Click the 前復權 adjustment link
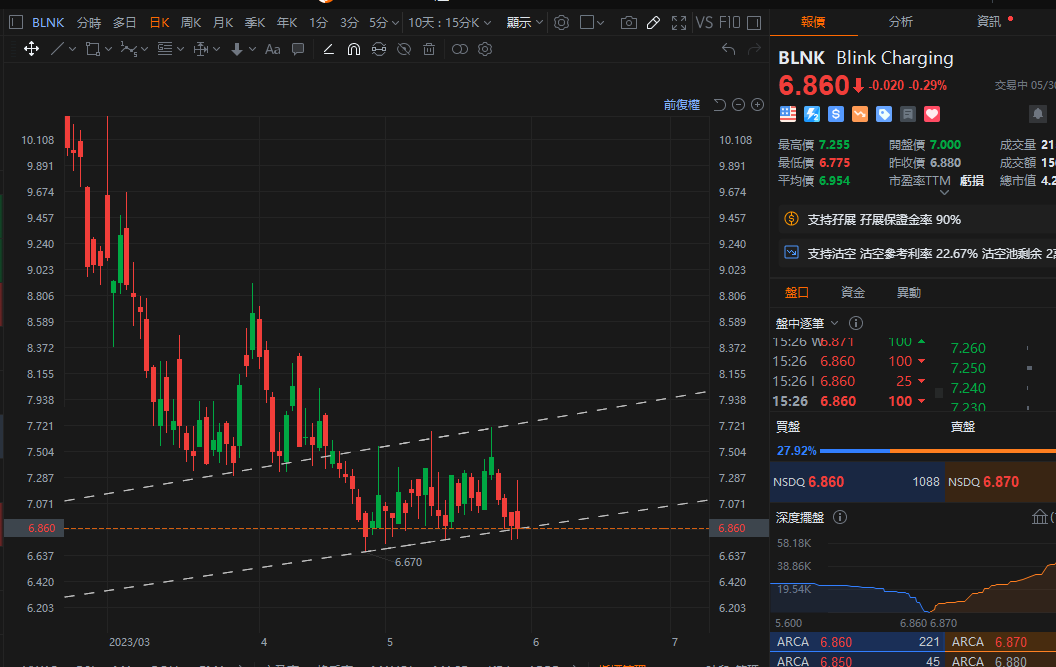 pyautogui.click(x=682, y=104)
